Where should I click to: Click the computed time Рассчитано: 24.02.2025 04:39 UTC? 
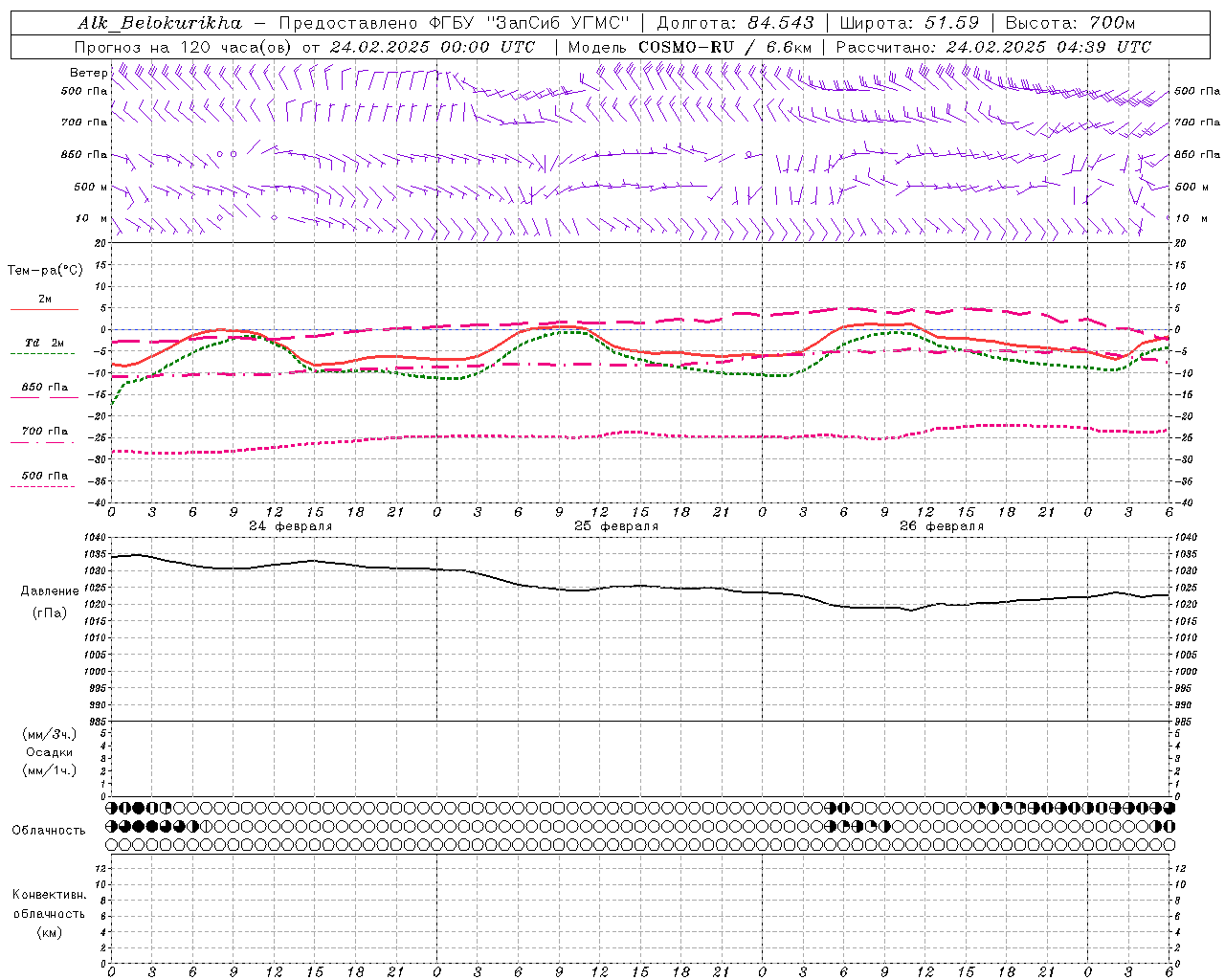993,47
